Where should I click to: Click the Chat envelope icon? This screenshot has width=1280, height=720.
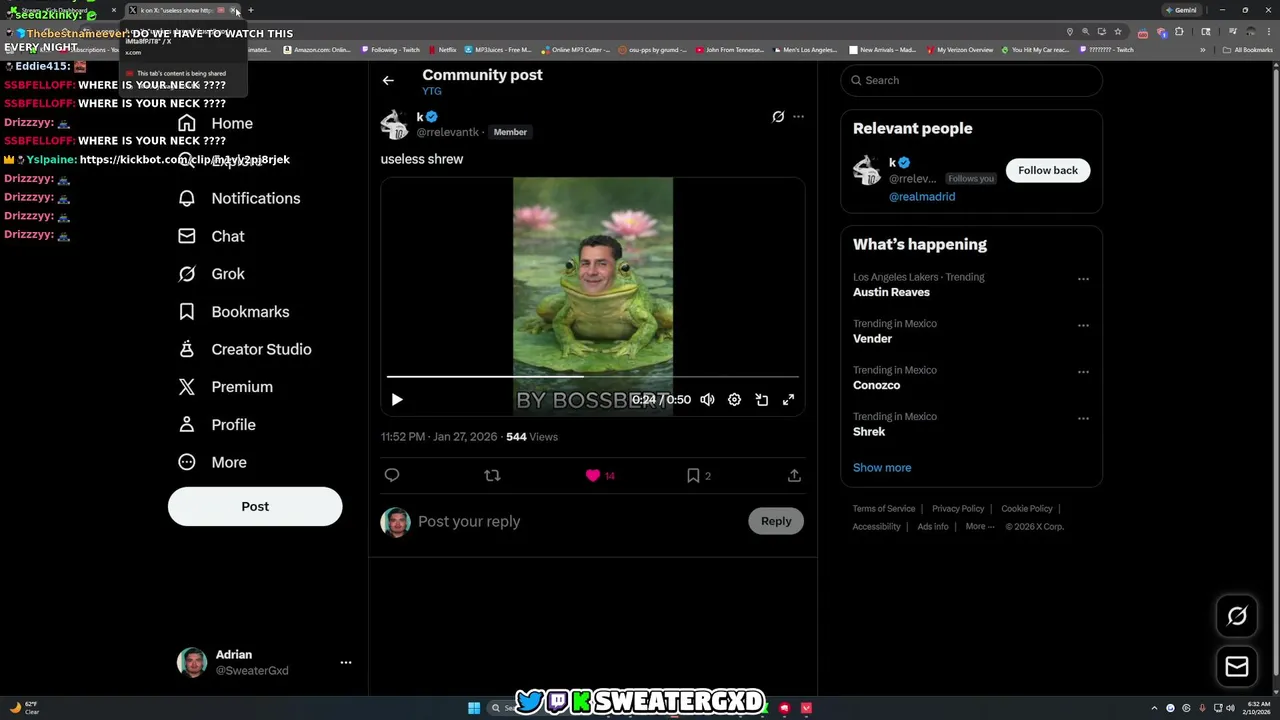point(187,236)
